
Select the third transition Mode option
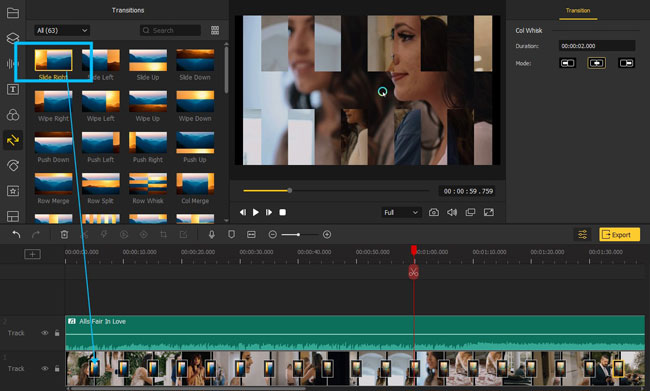pos(626,63)
